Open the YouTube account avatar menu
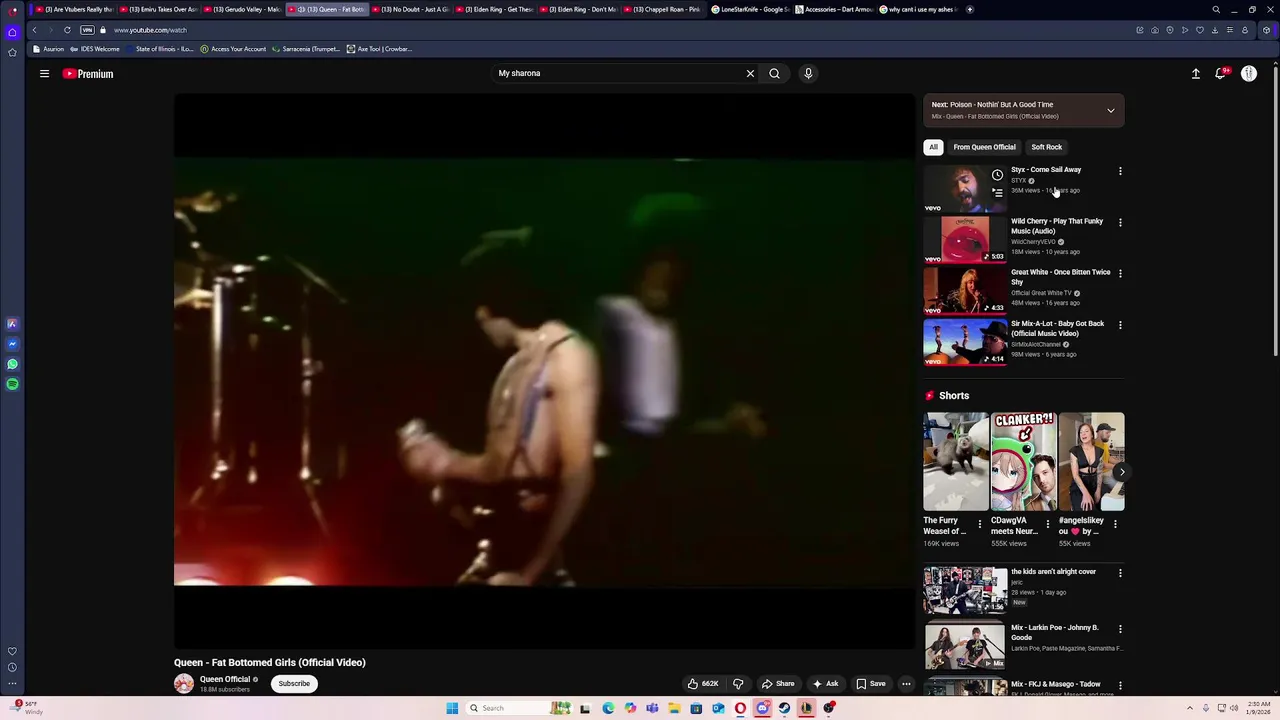The height and width of the screenshot is (720, 1280). [1249, 73]
